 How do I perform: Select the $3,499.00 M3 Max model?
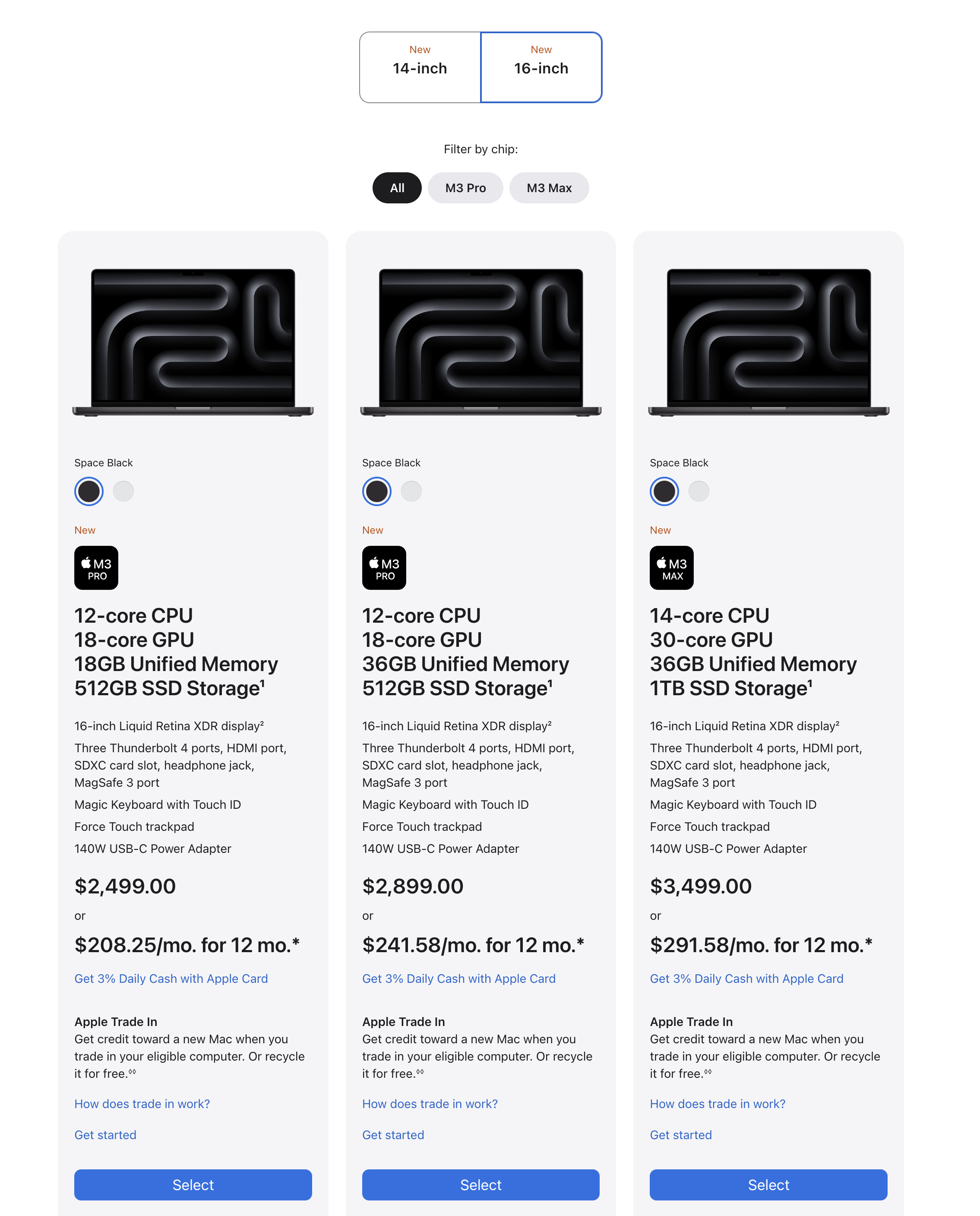pos(768,1184)
